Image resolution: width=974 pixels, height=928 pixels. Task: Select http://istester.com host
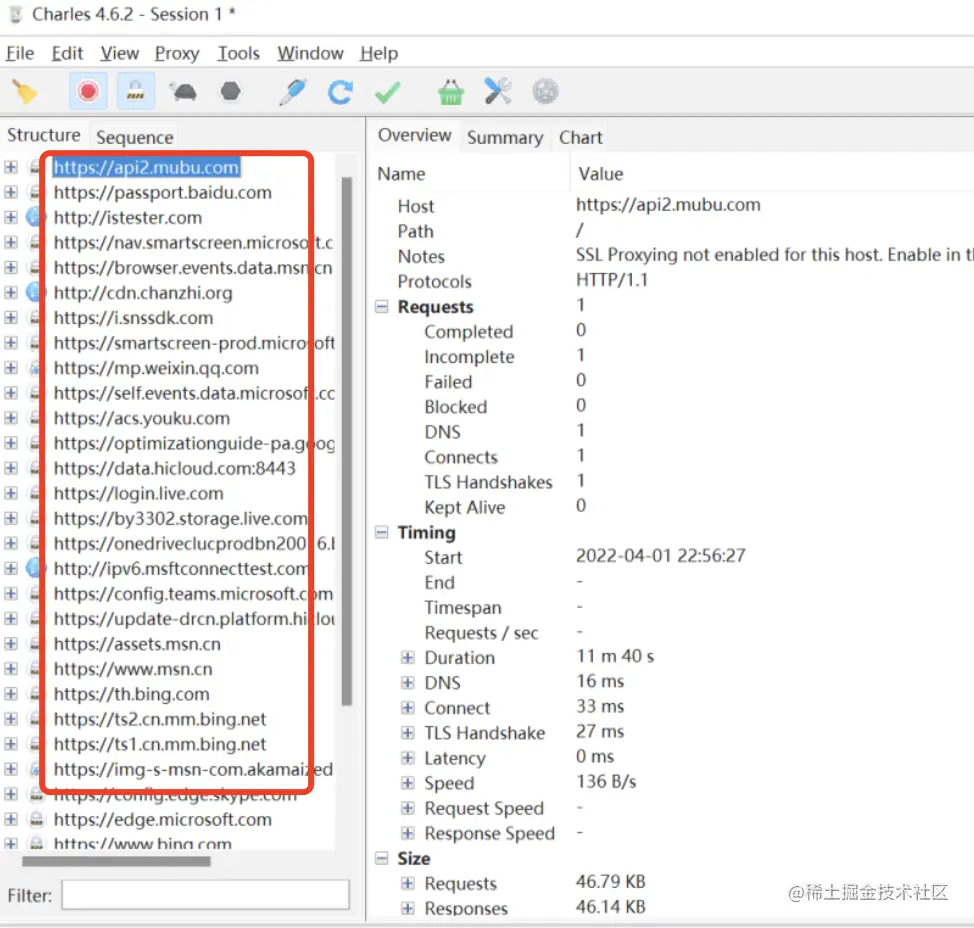pyautogui.click(x=128, y=217)
